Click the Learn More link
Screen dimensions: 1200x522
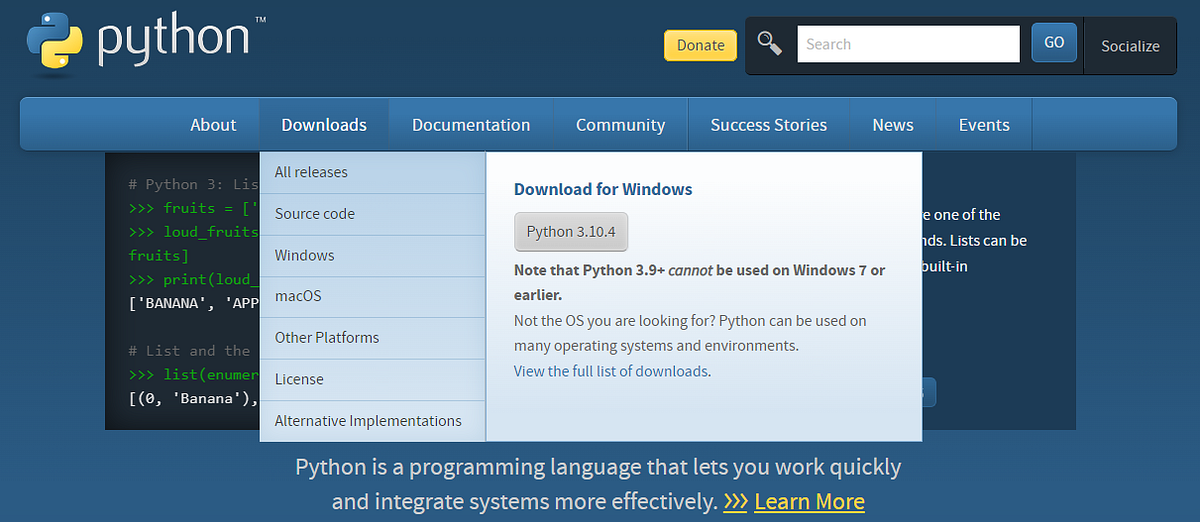click(x=809, y=501)
